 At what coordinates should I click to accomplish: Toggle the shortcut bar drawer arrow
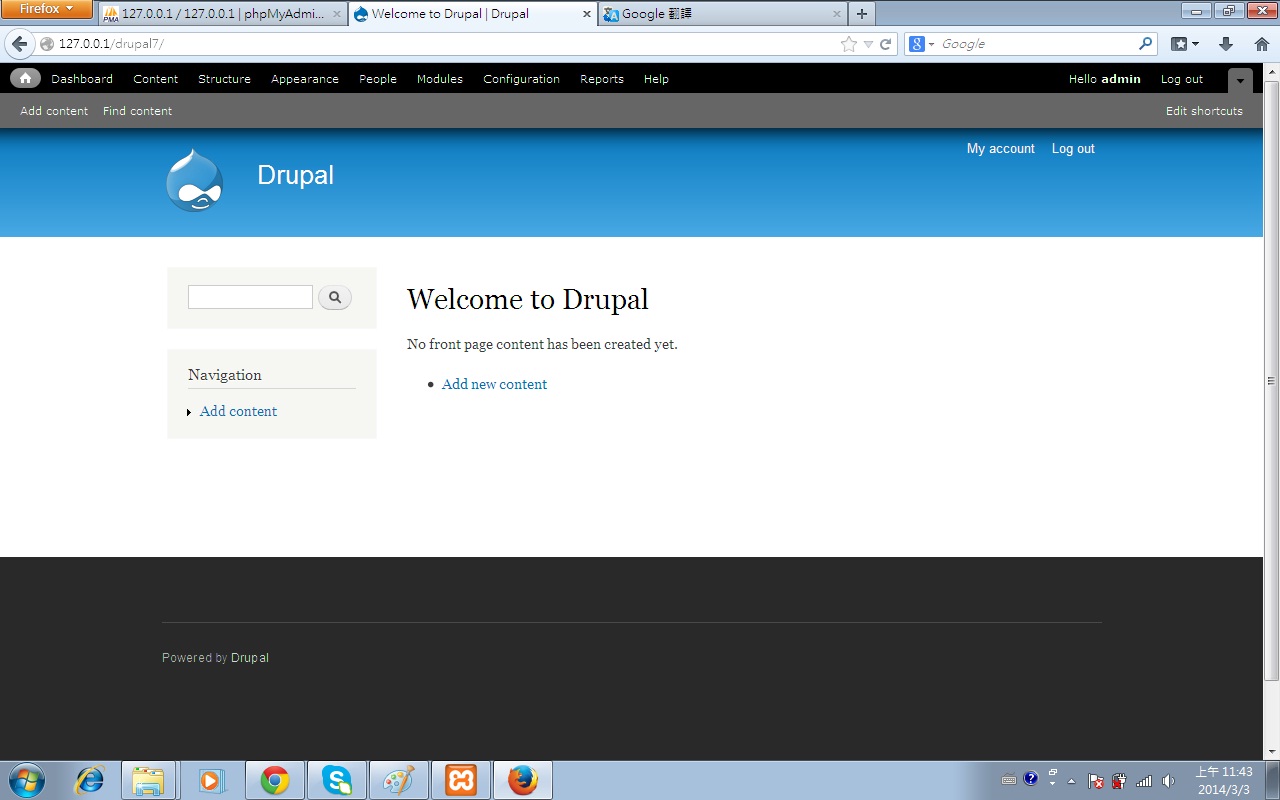click(x=1240, y=80)
